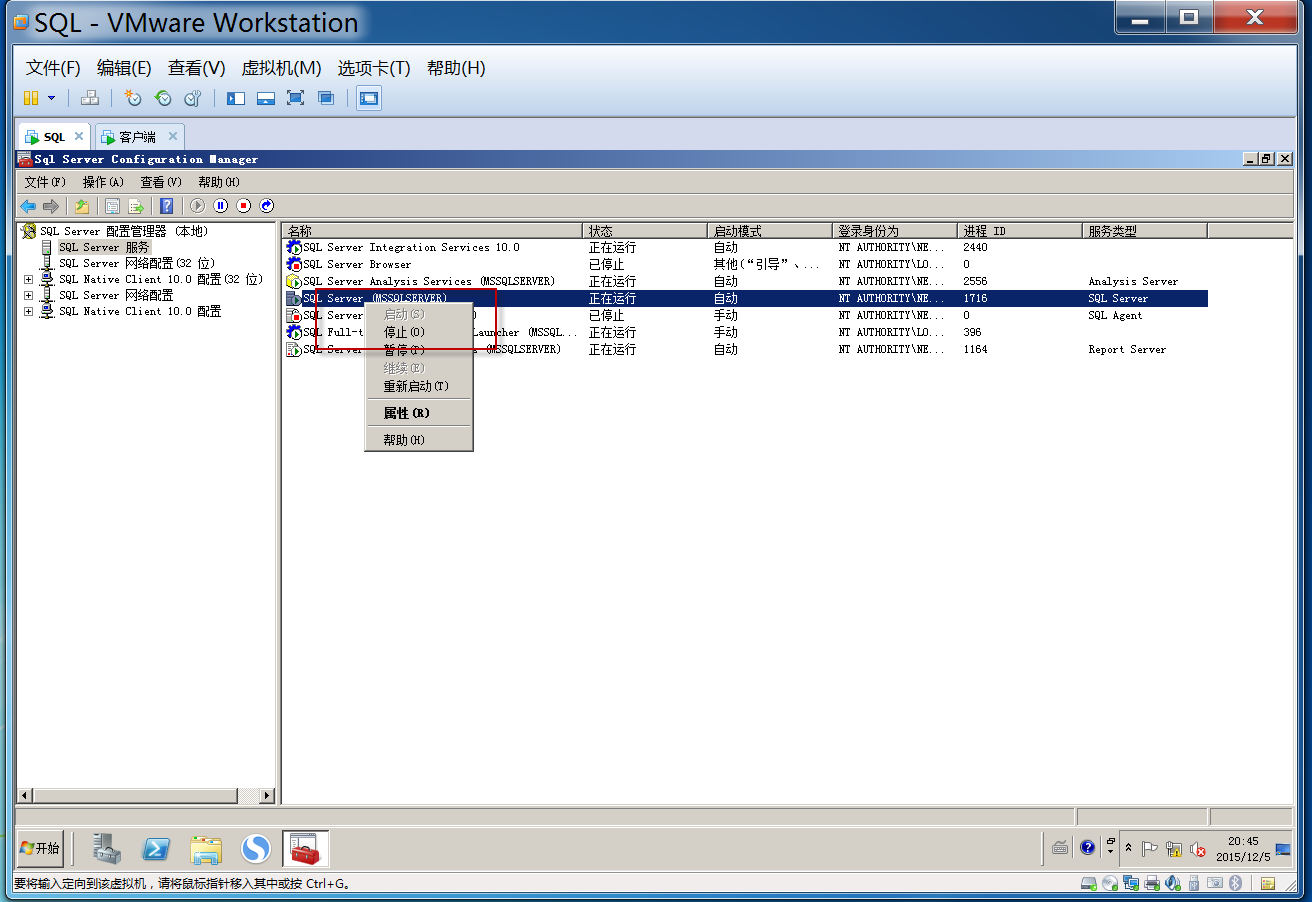Expand the last SQL Native Client 10.0 配置 node

(x=28, y=312)
